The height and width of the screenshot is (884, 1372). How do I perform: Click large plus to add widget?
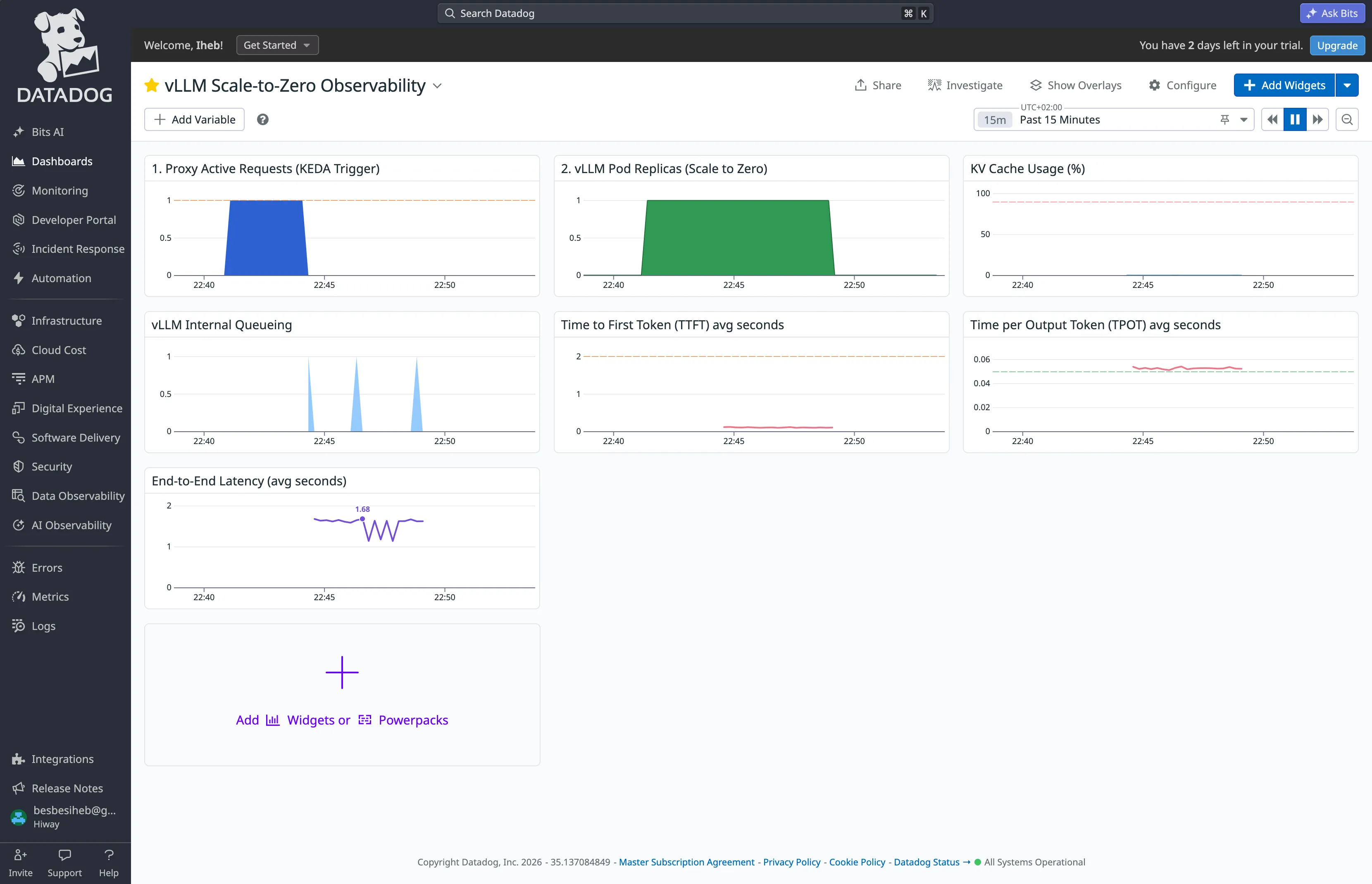(342, 672)
